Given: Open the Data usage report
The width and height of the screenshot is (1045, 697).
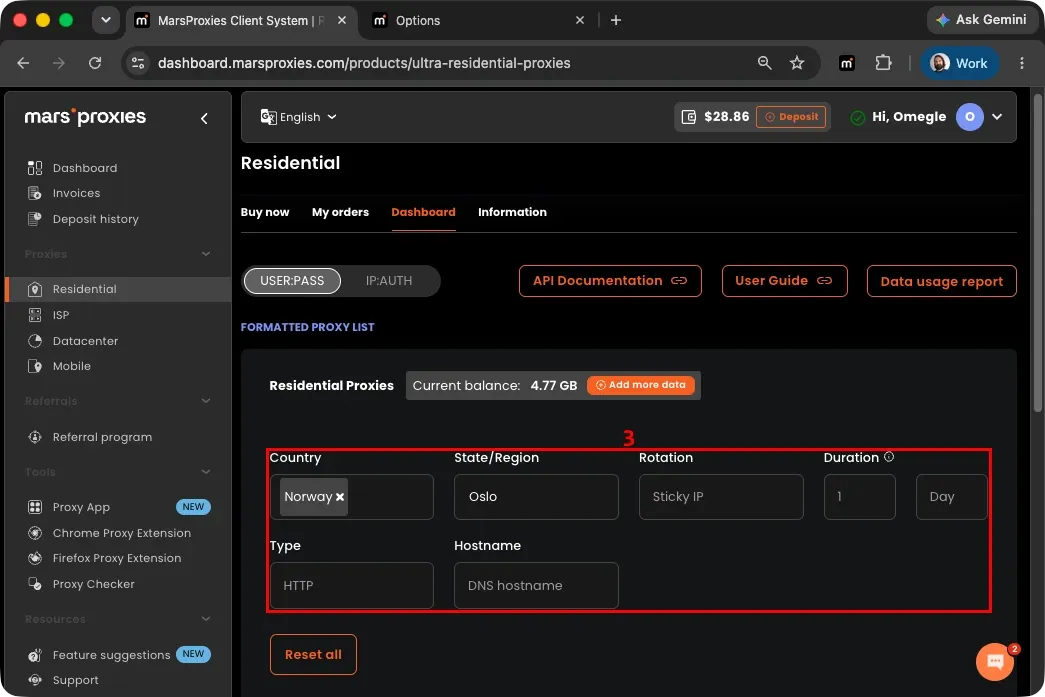Looking at the screenshot, I should [x=941, y=281].
